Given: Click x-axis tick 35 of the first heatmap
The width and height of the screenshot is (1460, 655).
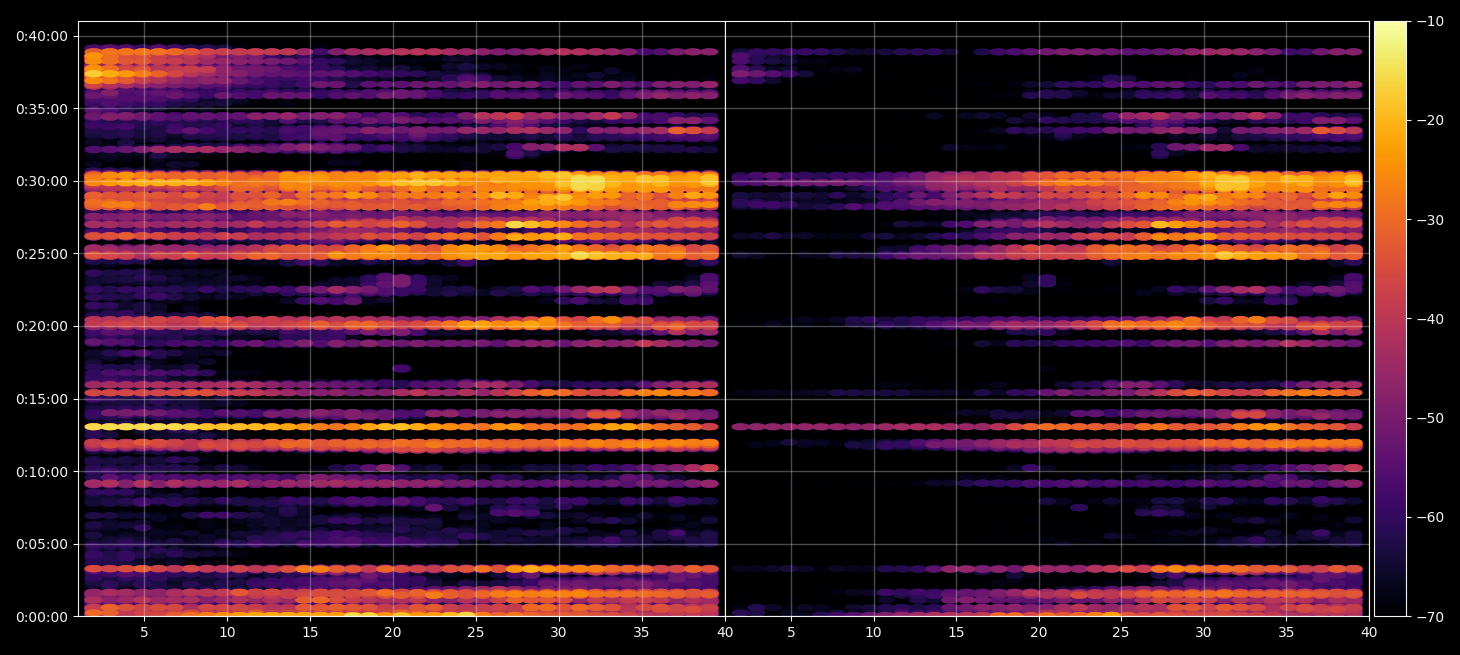Looking at the screenshot, I should 642,632.
